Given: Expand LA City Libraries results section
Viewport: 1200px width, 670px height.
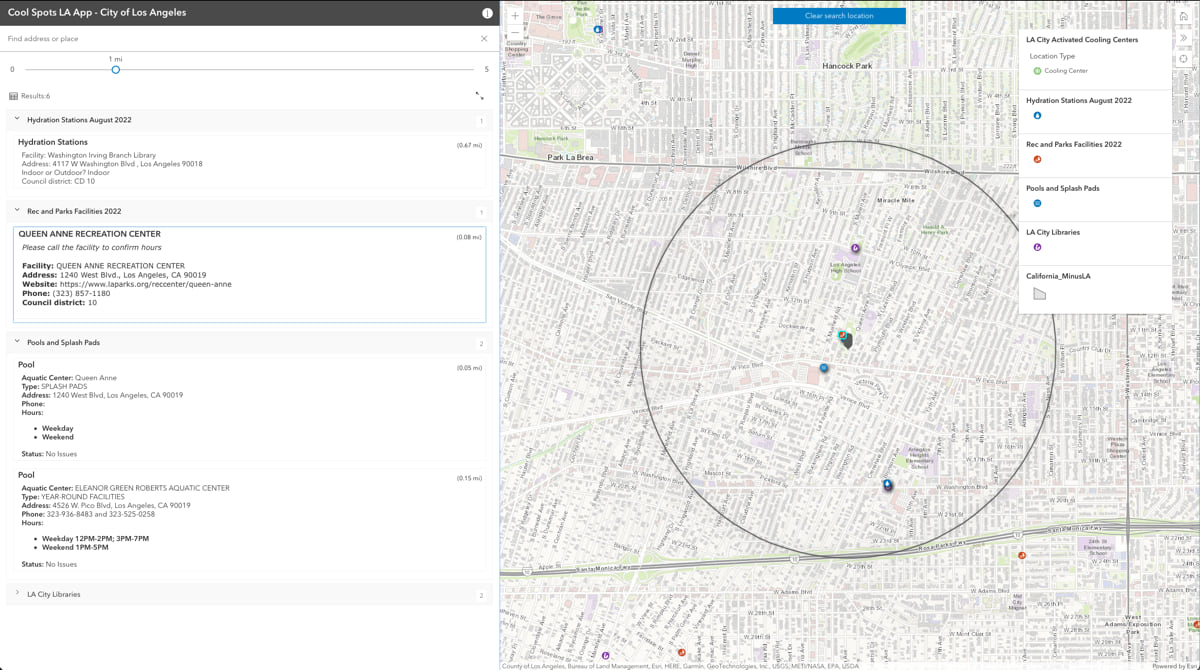Looking at the screenshot, I should coord(17,594).
